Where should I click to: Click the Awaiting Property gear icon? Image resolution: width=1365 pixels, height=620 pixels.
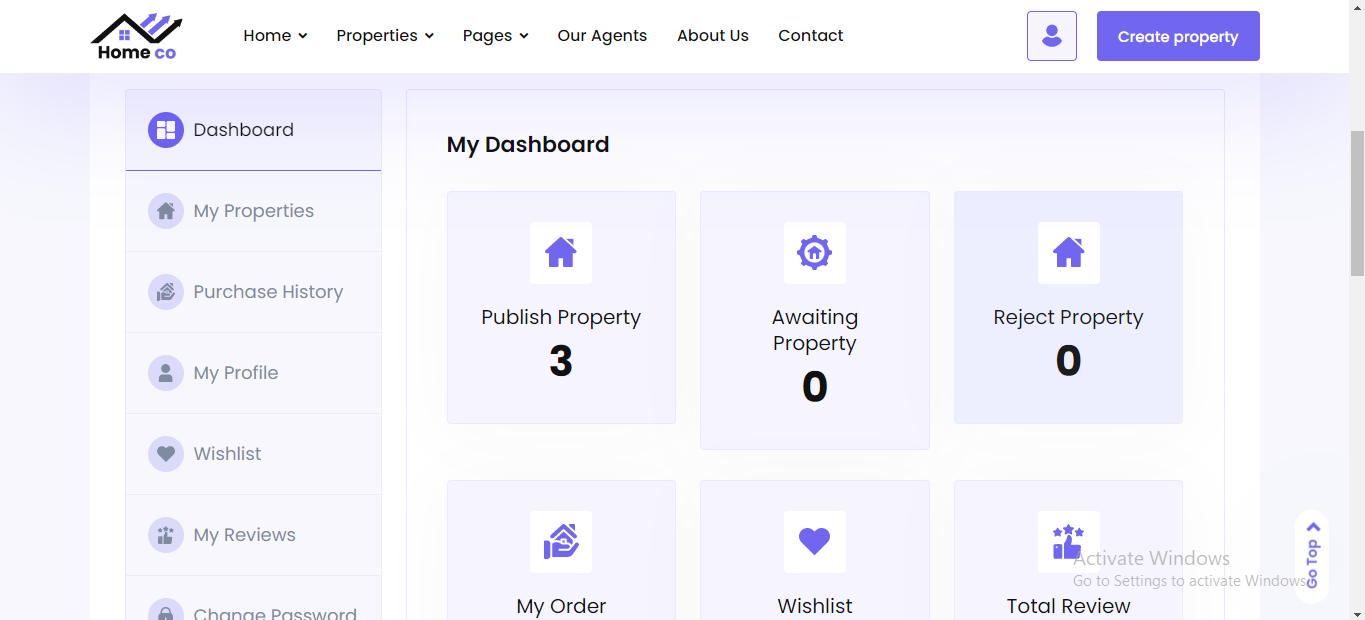point(814,253)
